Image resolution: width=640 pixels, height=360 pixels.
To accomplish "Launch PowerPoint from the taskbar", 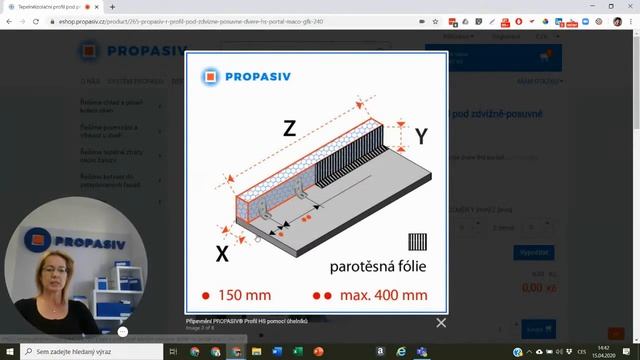I will pos(319,351).
